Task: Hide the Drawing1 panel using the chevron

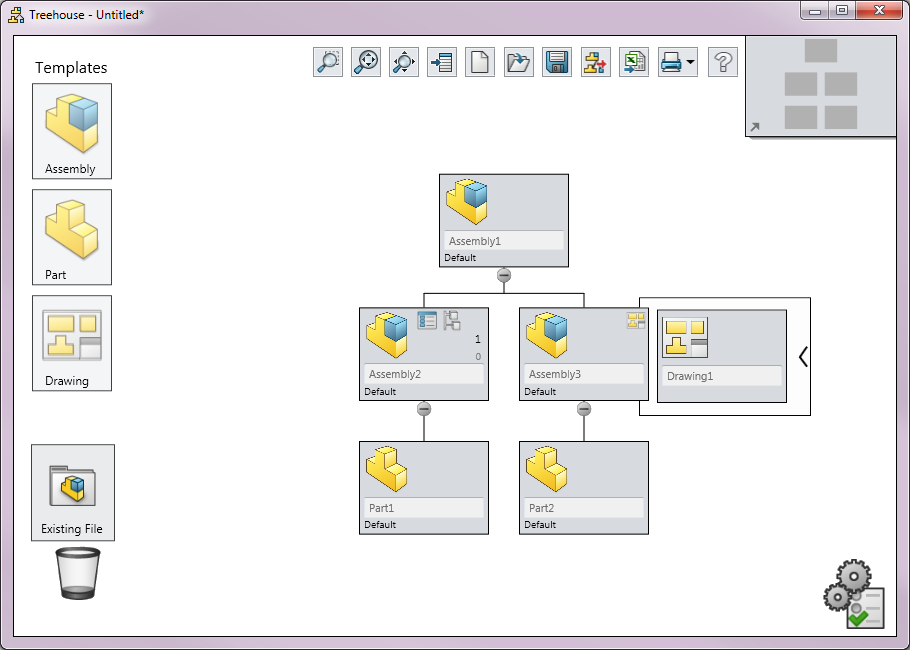Action: coord(802,356)
